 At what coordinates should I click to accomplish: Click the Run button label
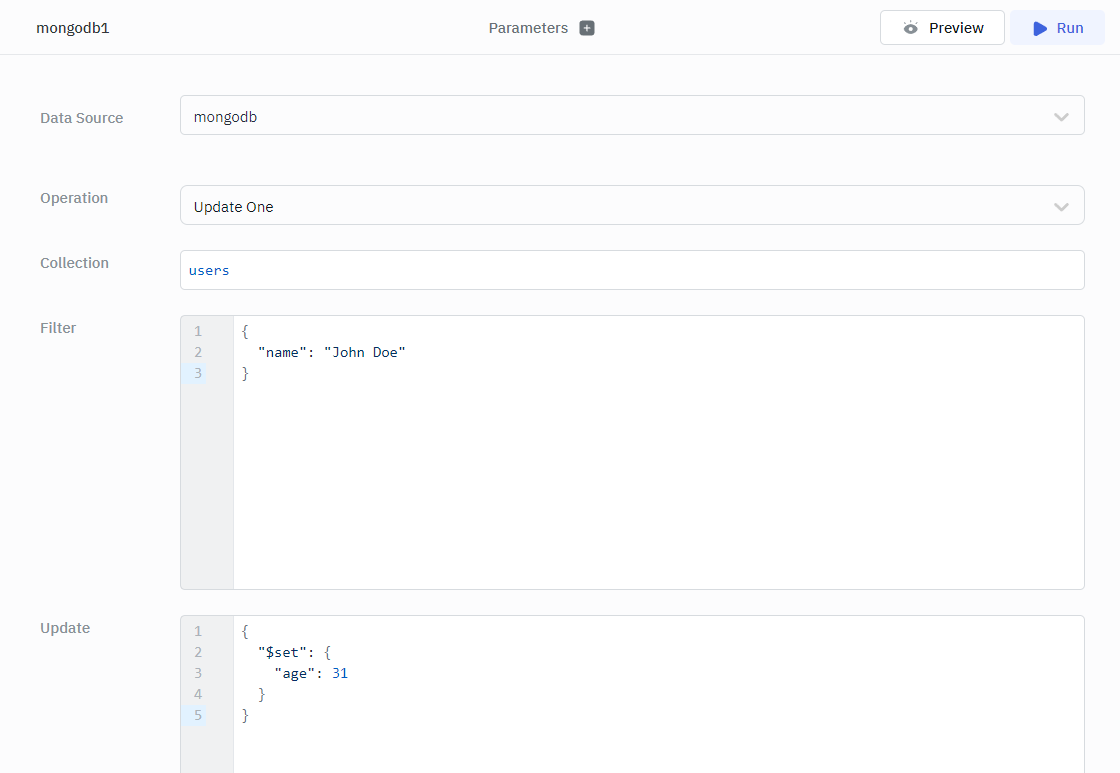pyautogui.click(x=1070, y=28)
